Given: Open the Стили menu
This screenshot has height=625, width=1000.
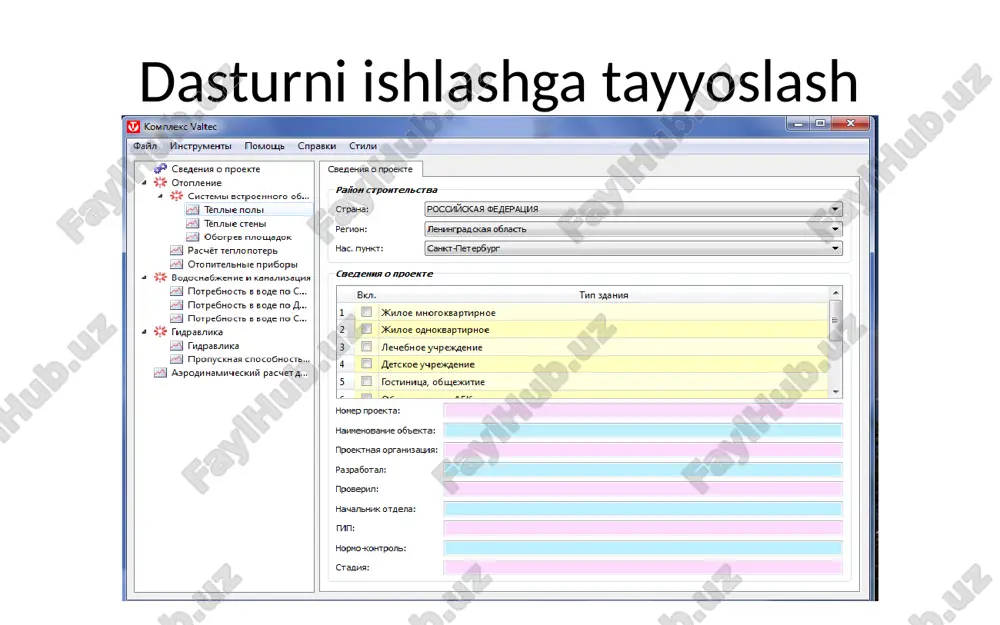Looking at the screenshot, I should point(363,146).
